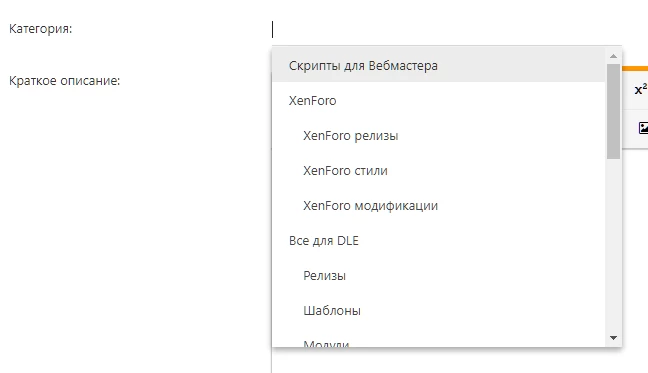The image size is (648, 373).
Task: Focus the Категория search input field
Action: point(446,30)
